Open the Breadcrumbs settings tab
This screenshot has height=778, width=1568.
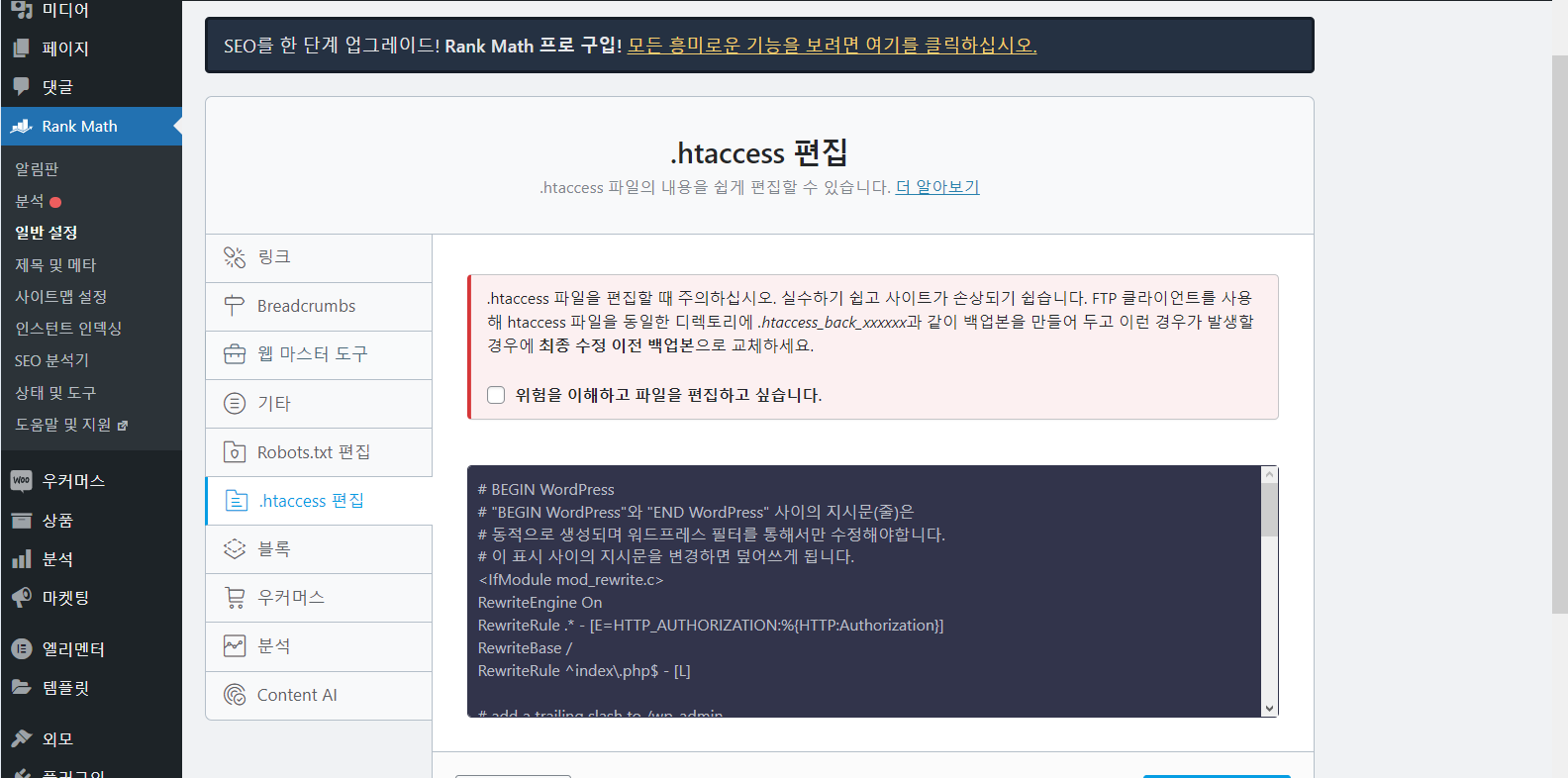(x=319, y=307)
